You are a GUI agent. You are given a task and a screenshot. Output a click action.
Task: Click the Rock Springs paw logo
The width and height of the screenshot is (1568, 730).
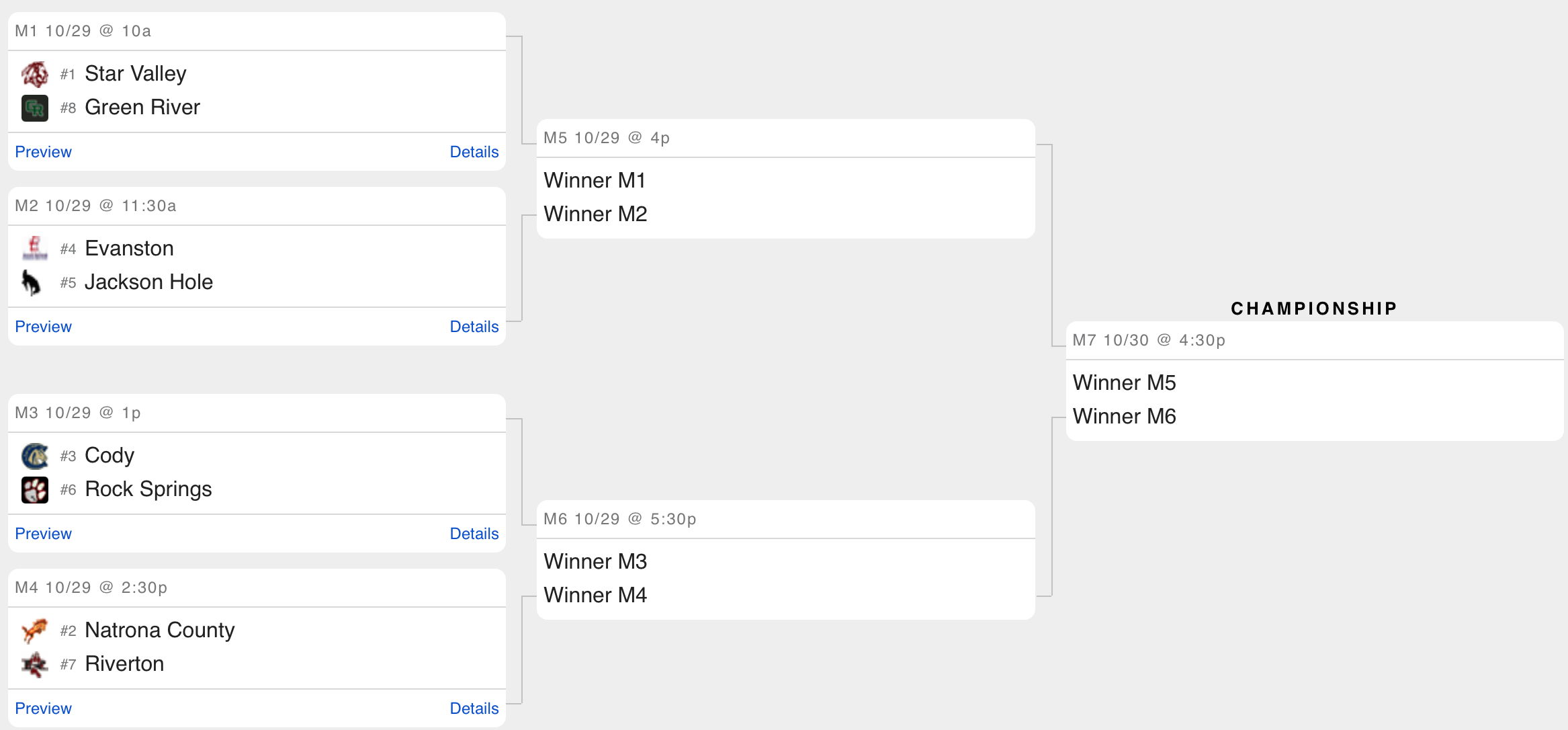35,490
